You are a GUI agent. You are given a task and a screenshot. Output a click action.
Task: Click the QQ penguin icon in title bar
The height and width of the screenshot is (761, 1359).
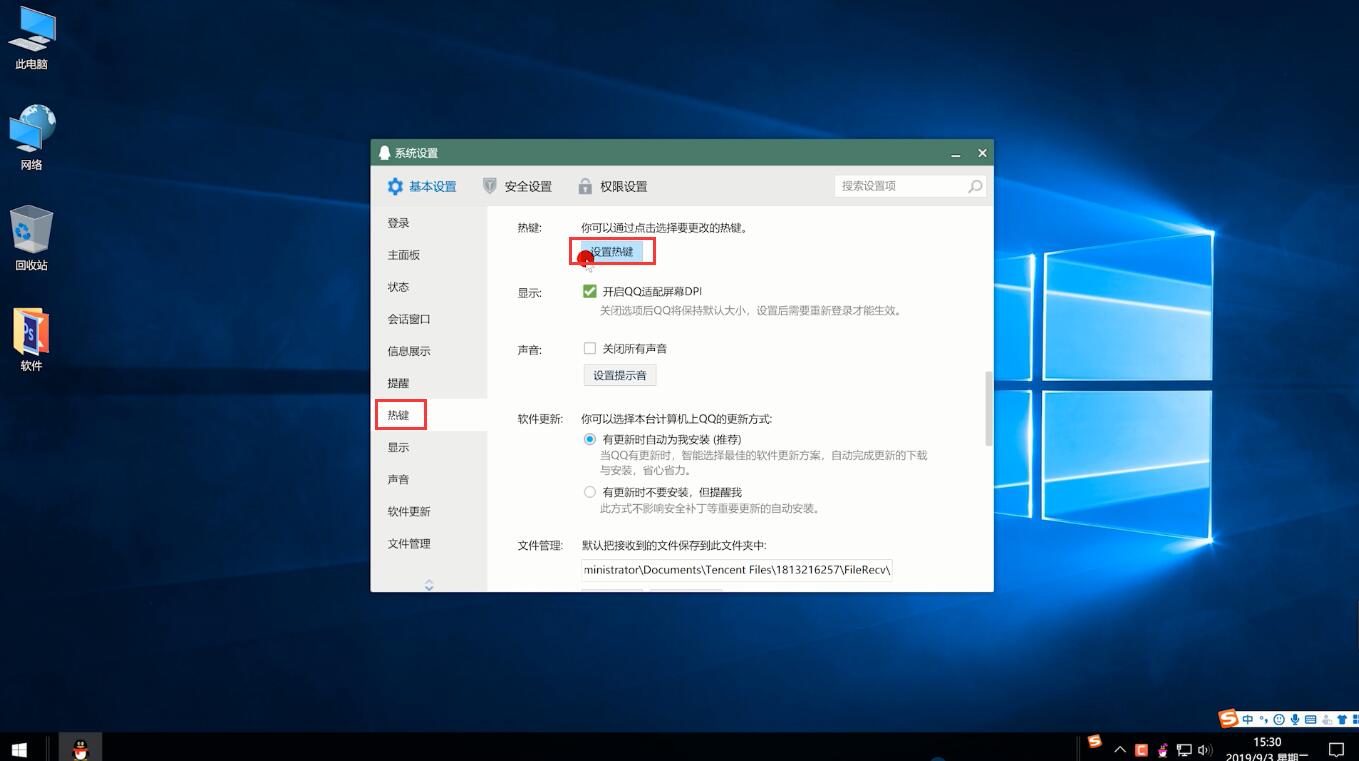pos(385,153)
